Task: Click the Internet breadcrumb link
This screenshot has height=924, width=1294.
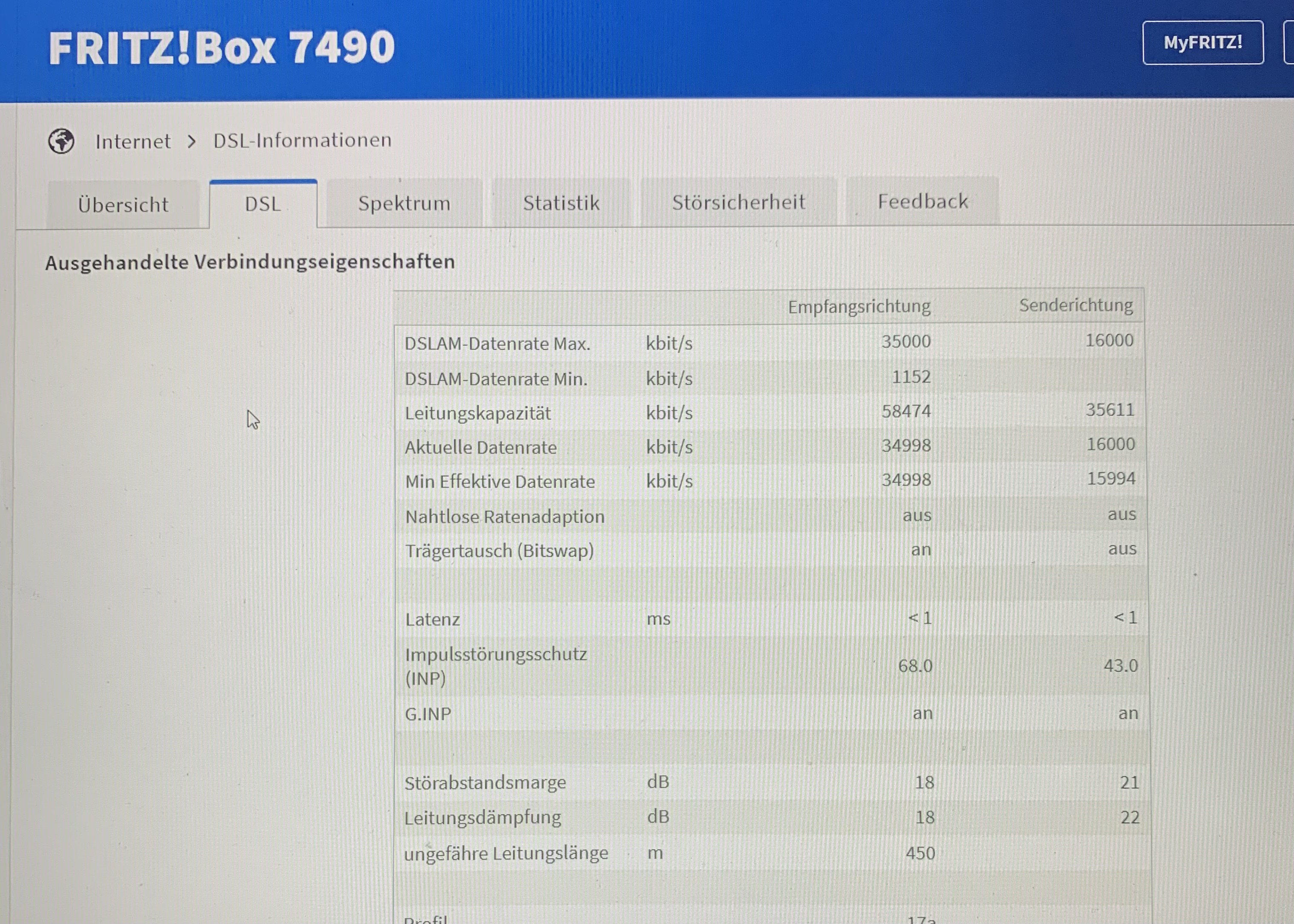Action: point(133,141)
